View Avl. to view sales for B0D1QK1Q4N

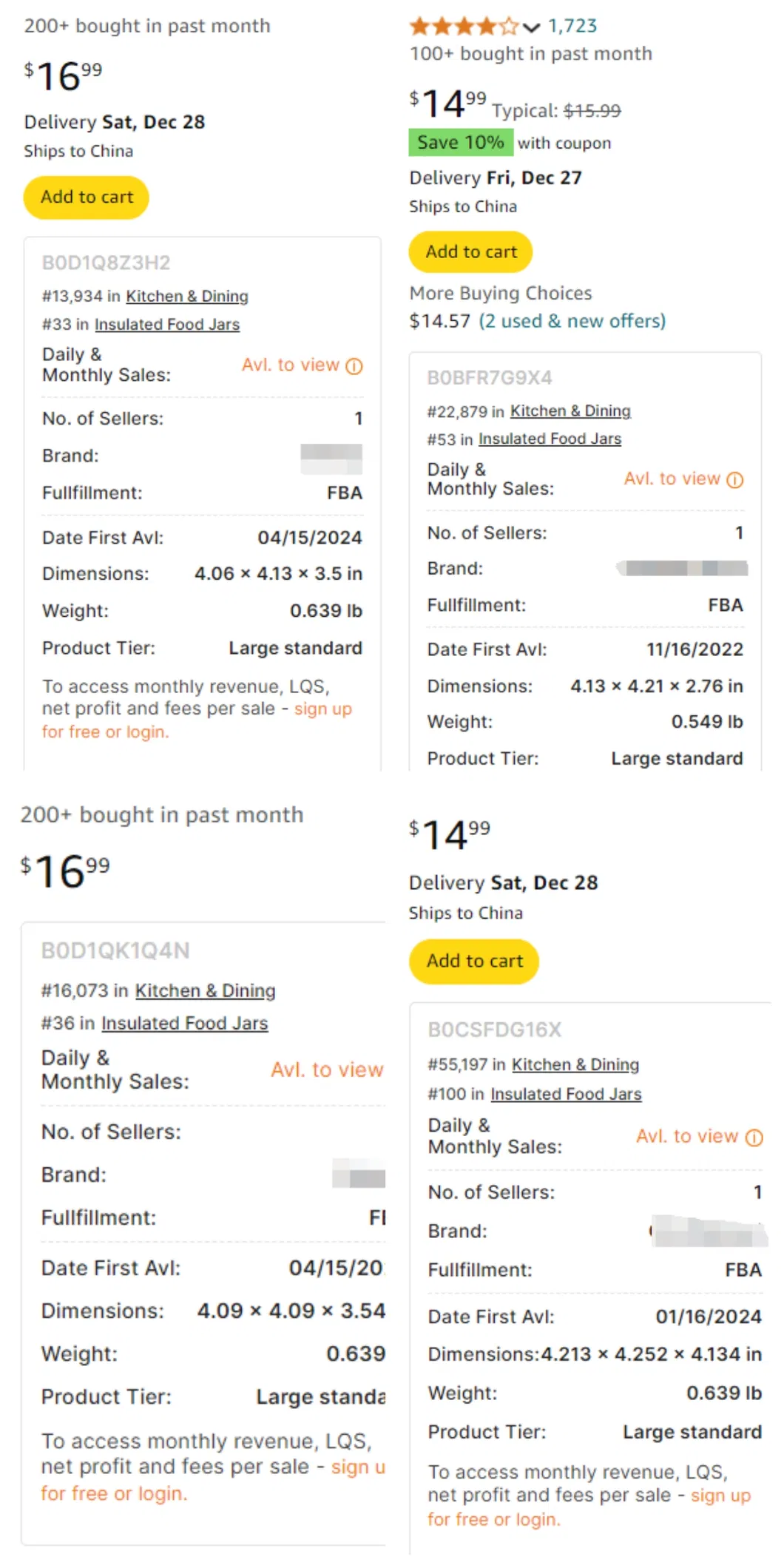point(326,1069)
